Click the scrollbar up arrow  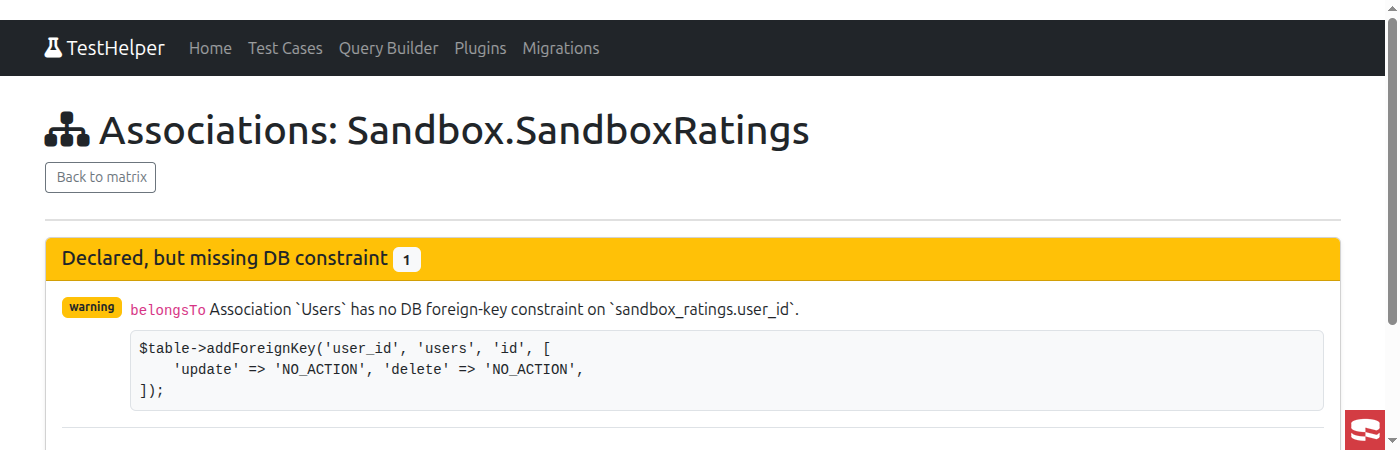point(1392,9)
